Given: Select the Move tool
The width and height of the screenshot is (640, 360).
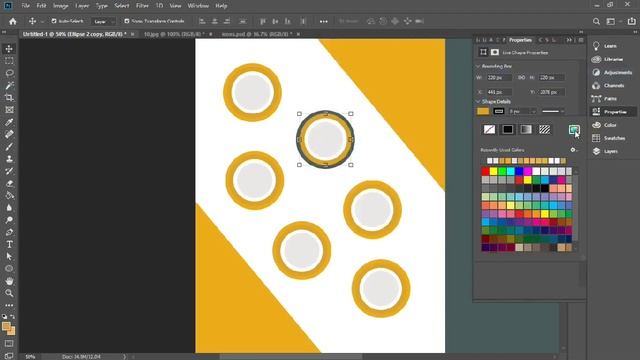Looking at the screenshot, I should point(9,49).
